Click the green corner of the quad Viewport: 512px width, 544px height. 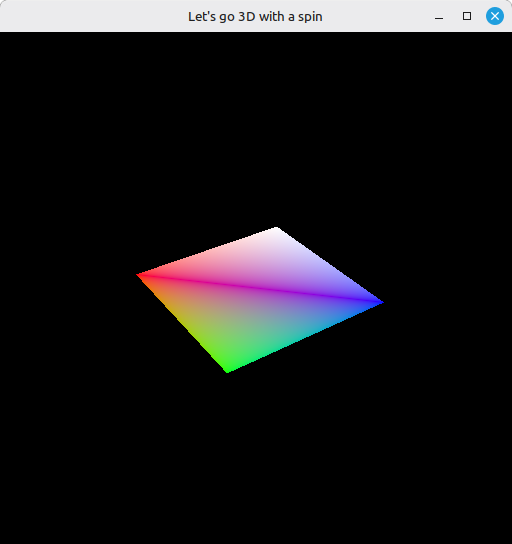pyautogui.click(x=228, y=370)
